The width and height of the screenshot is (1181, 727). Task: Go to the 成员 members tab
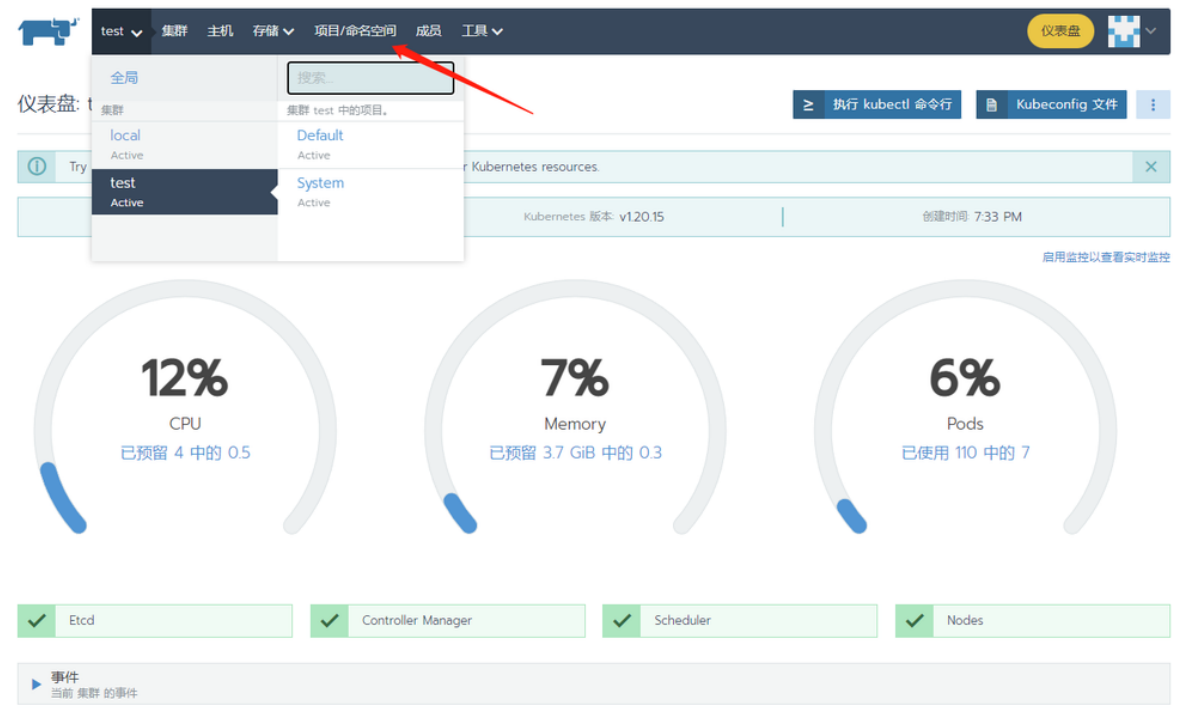[428, 31]
